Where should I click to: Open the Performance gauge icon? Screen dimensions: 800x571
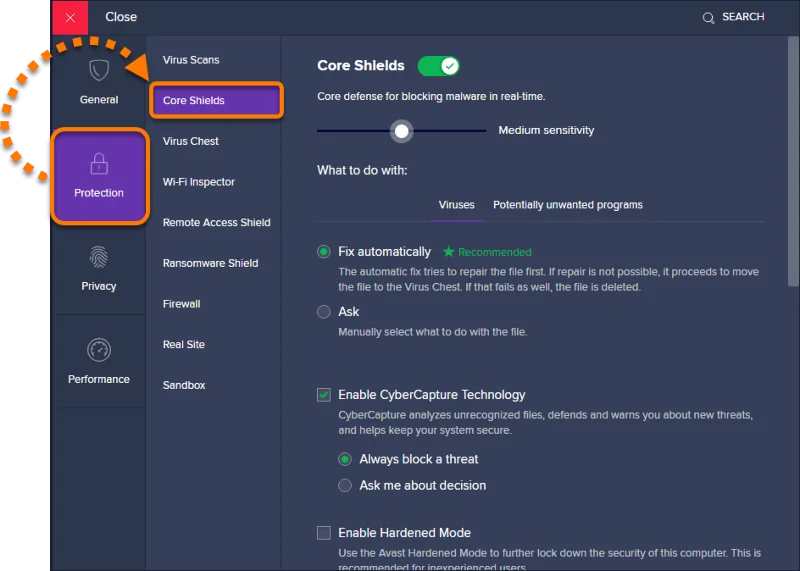tap(99, 350)
